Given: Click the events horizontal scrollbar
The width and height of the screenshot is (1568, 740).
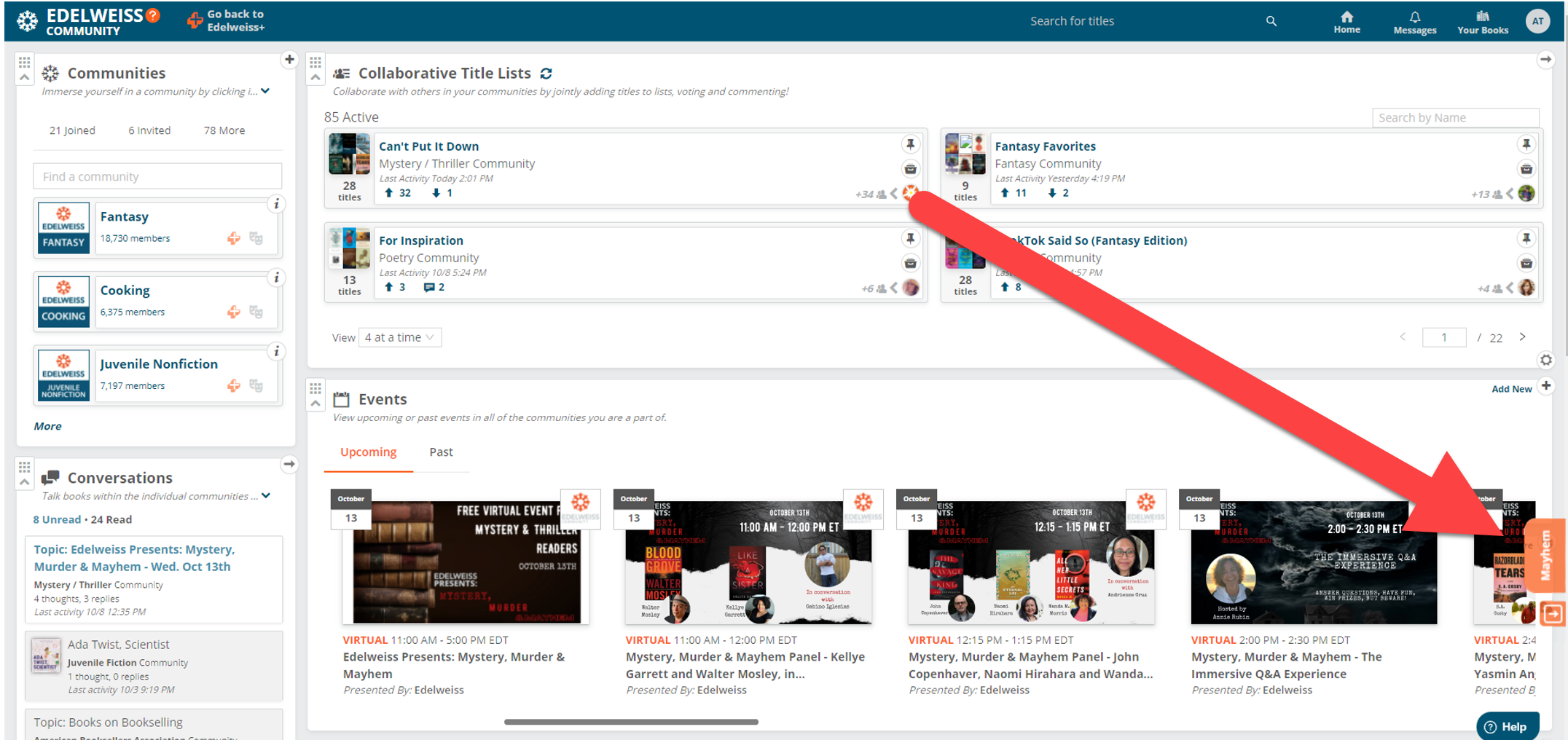Looking at the screenshot, I should 631,722.
